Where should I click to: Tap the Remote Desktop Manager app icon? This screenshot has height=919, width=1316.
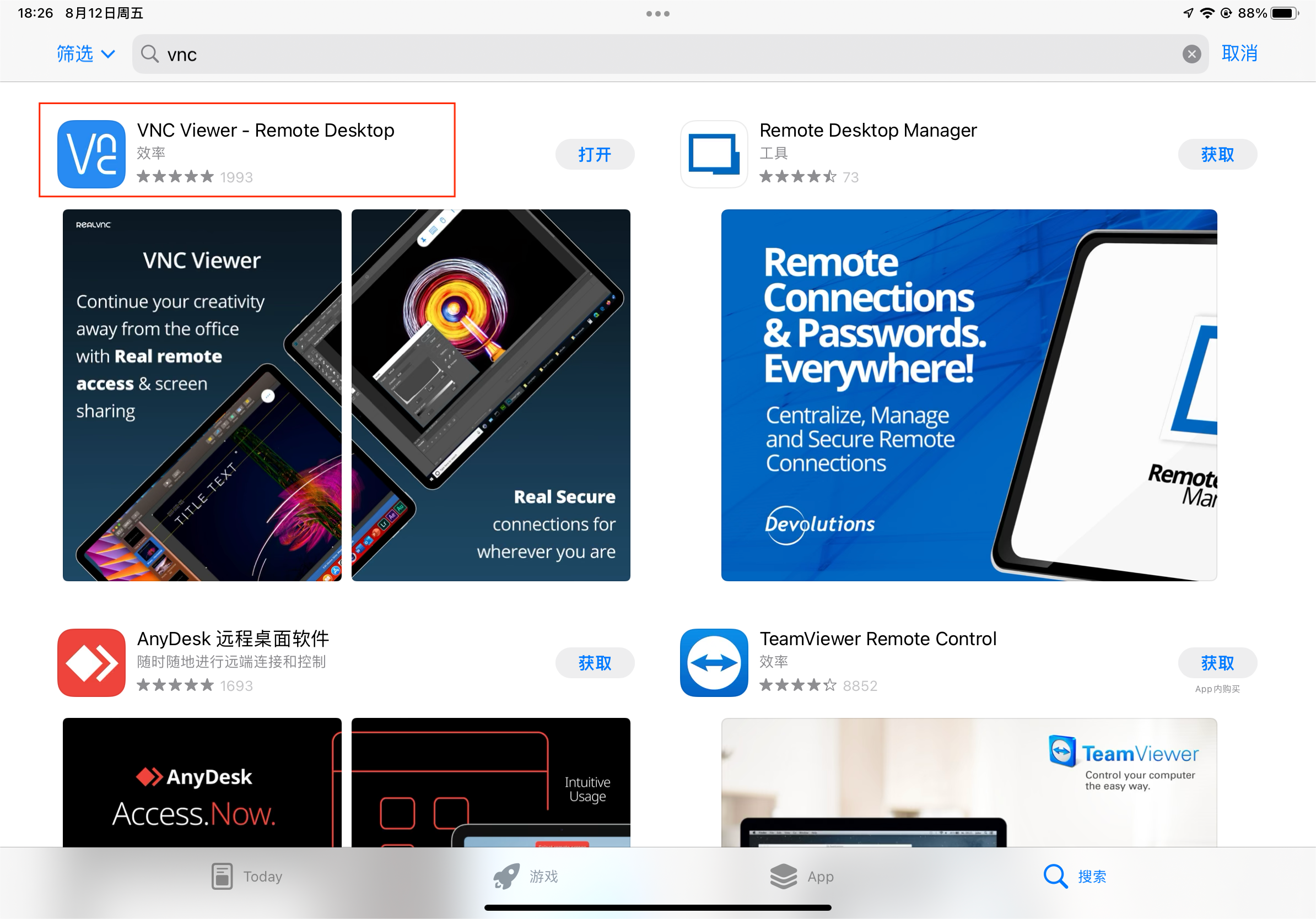(x=714, y=154)
